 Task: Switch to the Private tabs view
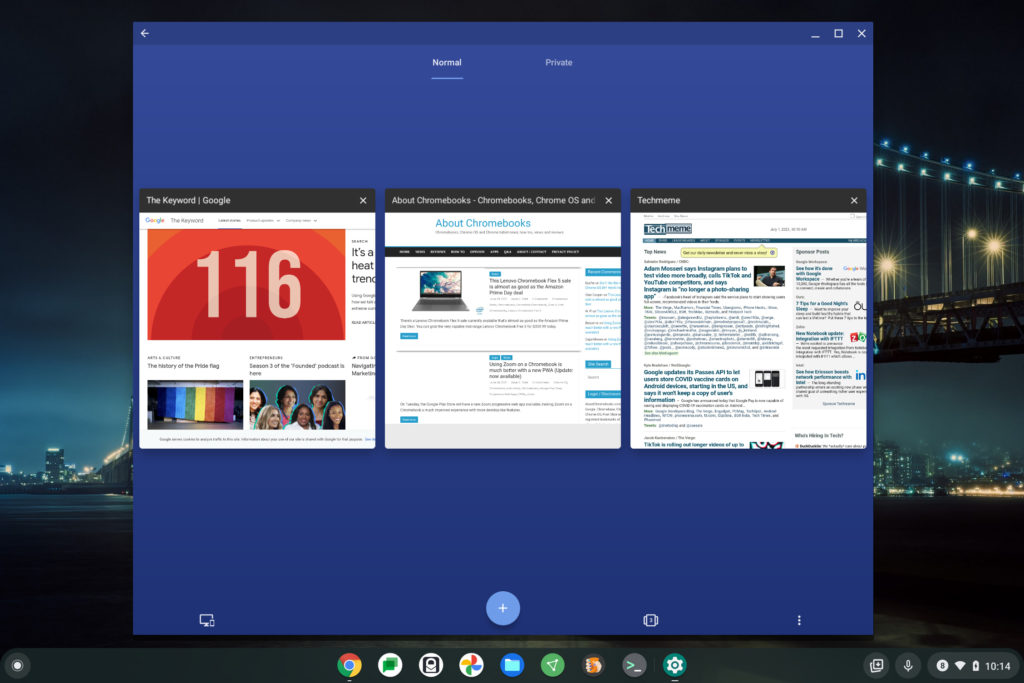point(558,63)
